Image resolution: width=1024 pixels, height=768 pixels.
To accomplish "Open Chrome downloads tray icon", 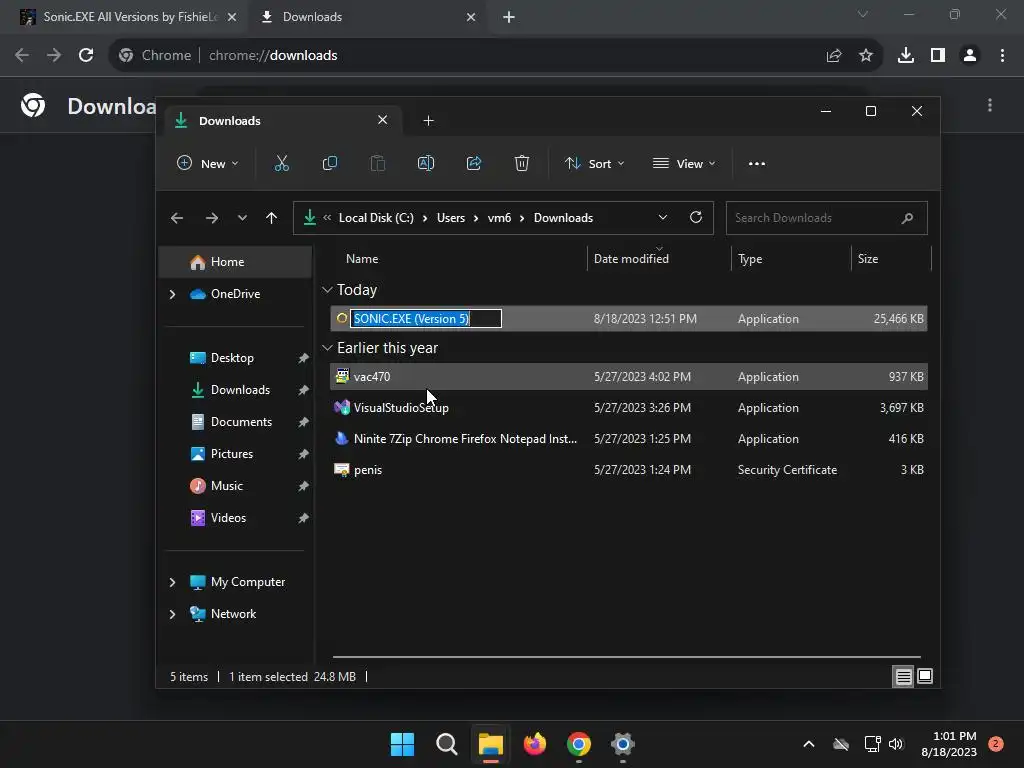I will [x=906, y=56].
